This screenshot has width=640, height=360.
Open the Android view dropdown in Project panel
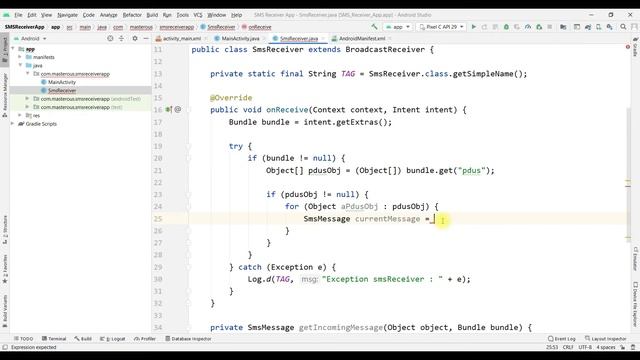click(x=31, y=38)
